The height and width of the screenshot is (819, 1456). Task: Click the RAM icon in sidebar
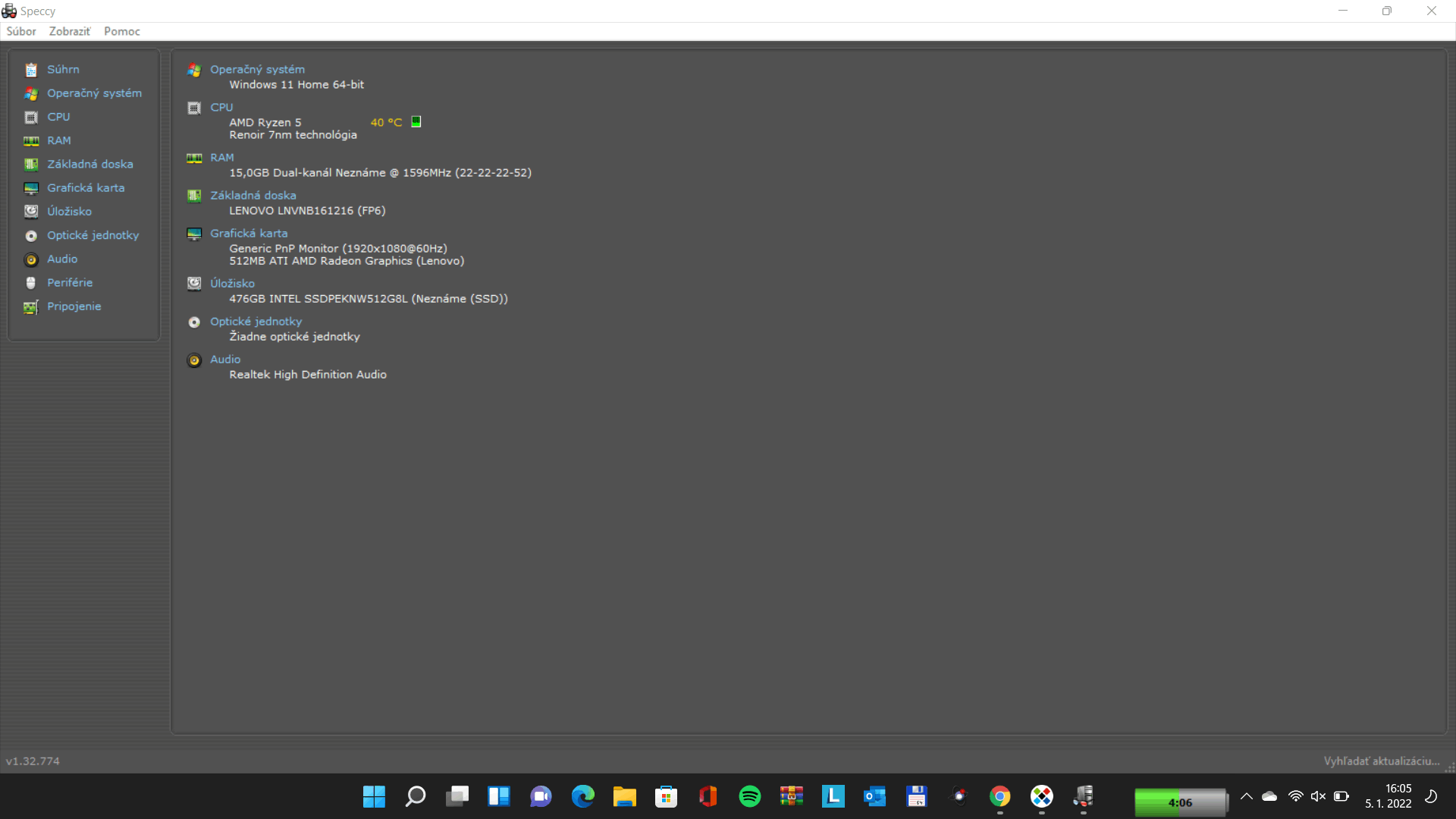31,141
